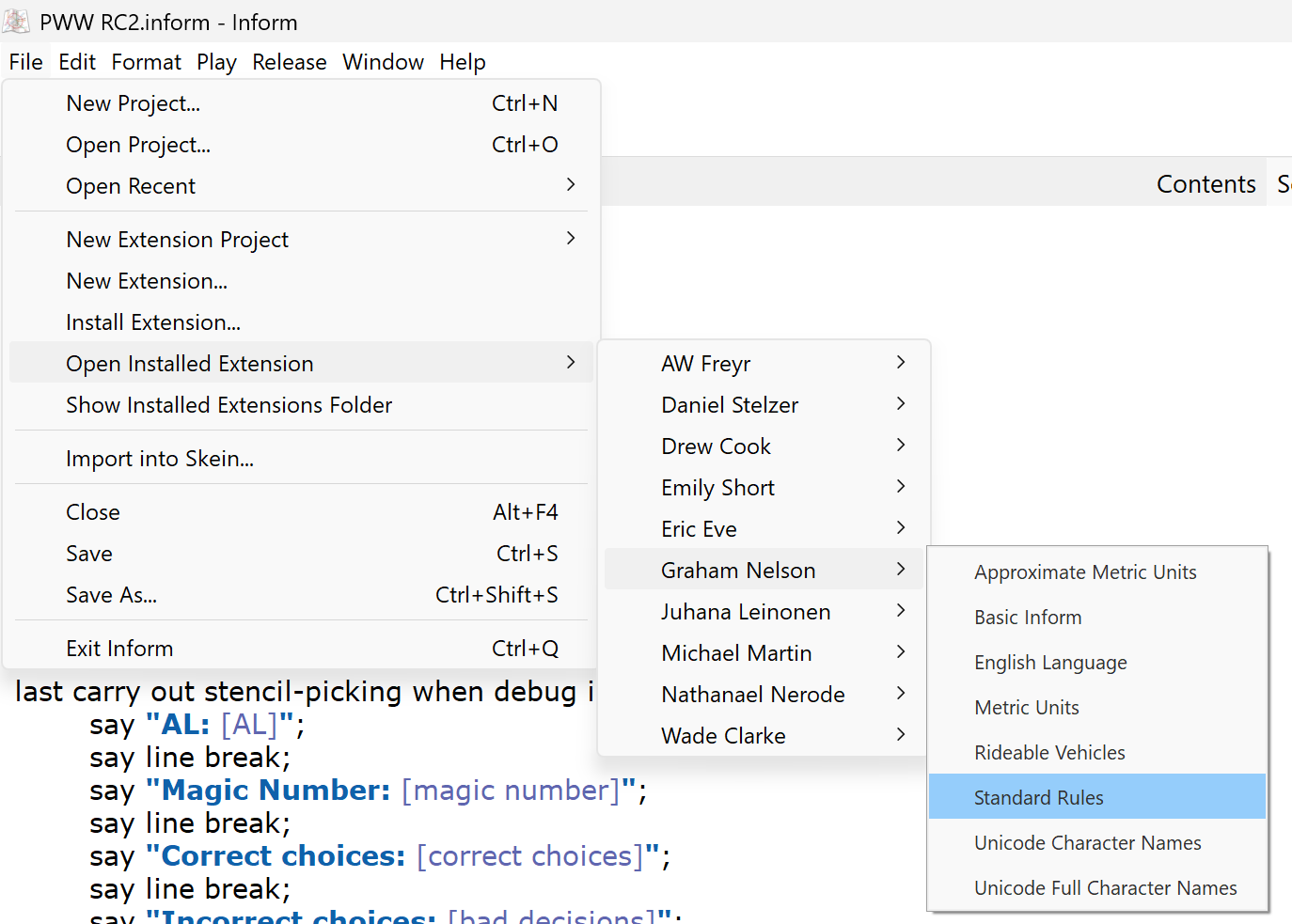Click Close in the File menu
The image size is (1292, 924).
coord(301,512)
